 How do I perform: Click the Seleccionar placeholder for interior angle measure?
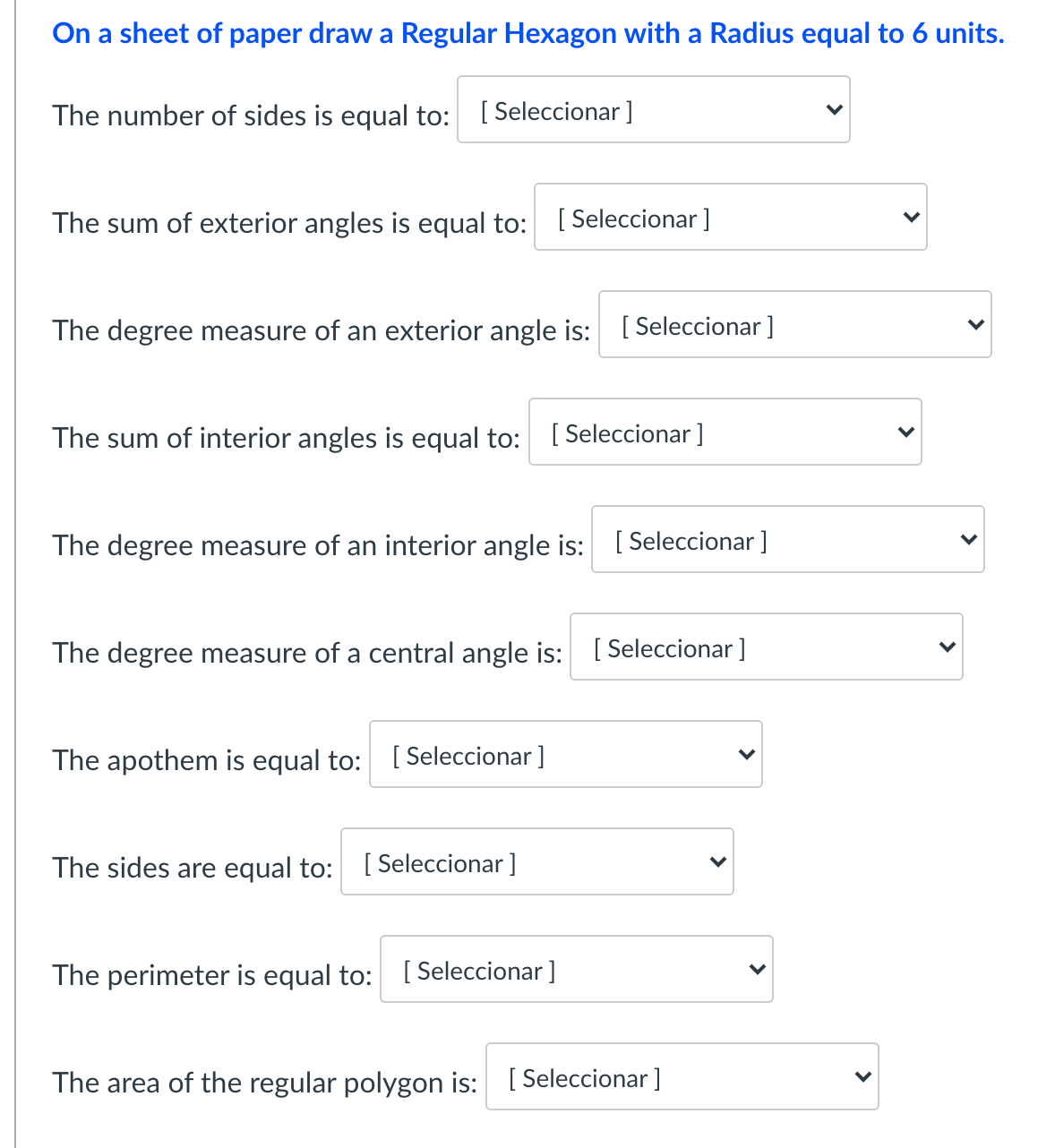click(x=690, y=541)
